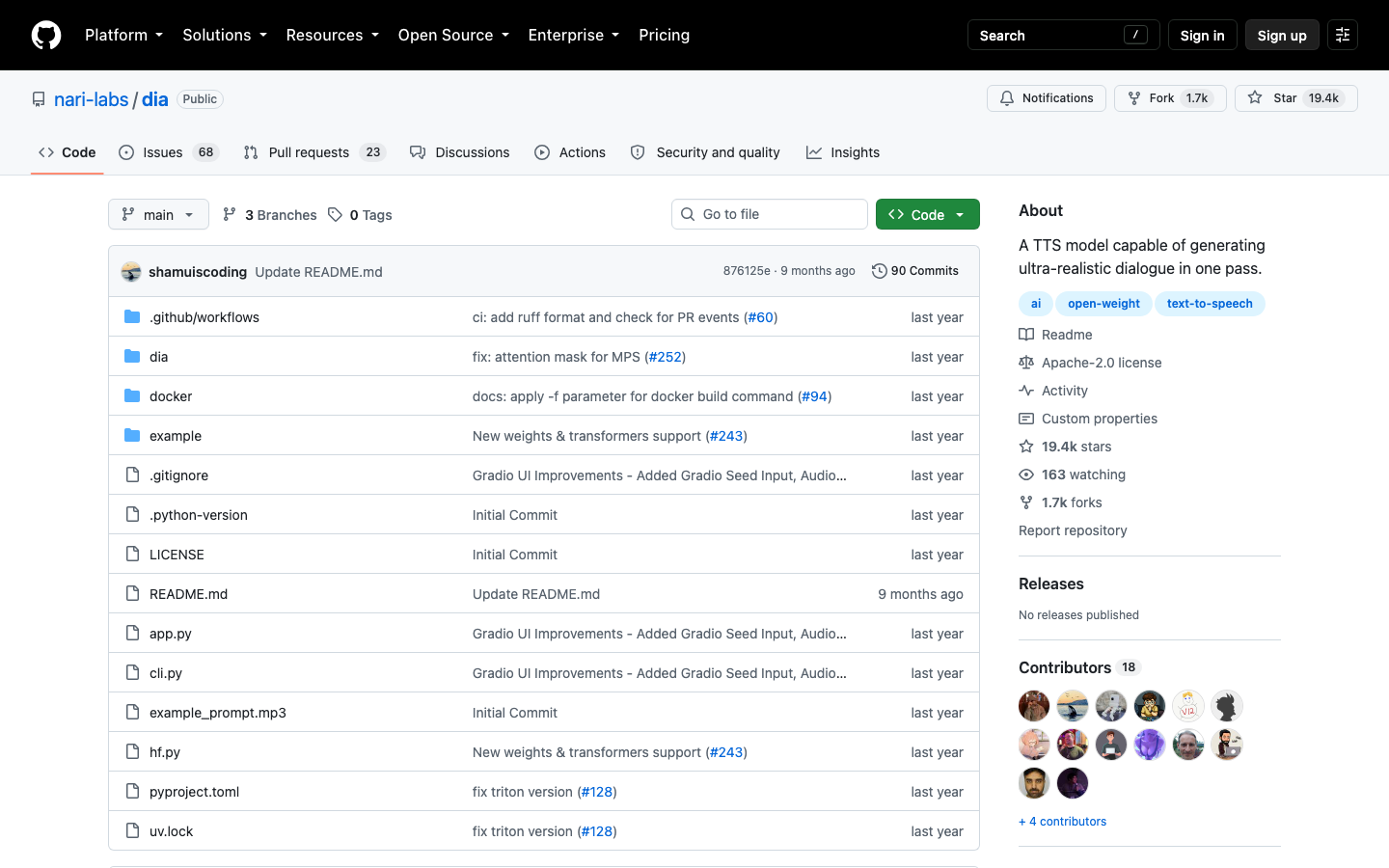Open the green Code dropdown
The height and width of the screenshot is (868, 1389).
[928, 214]
